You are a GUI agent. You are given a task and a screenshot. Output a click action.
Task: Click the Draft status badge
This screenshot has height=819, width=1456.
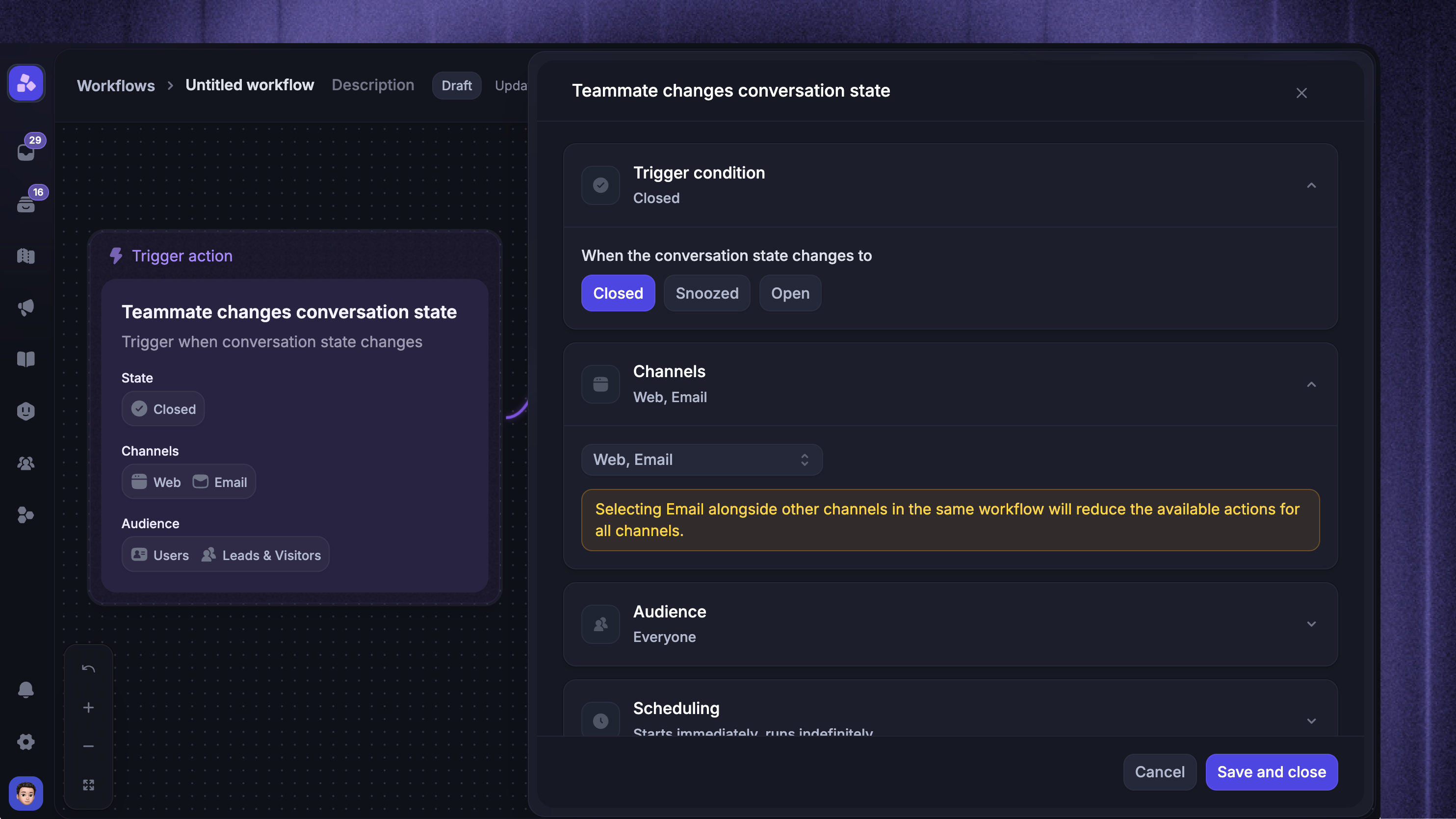tap(456, 85)
